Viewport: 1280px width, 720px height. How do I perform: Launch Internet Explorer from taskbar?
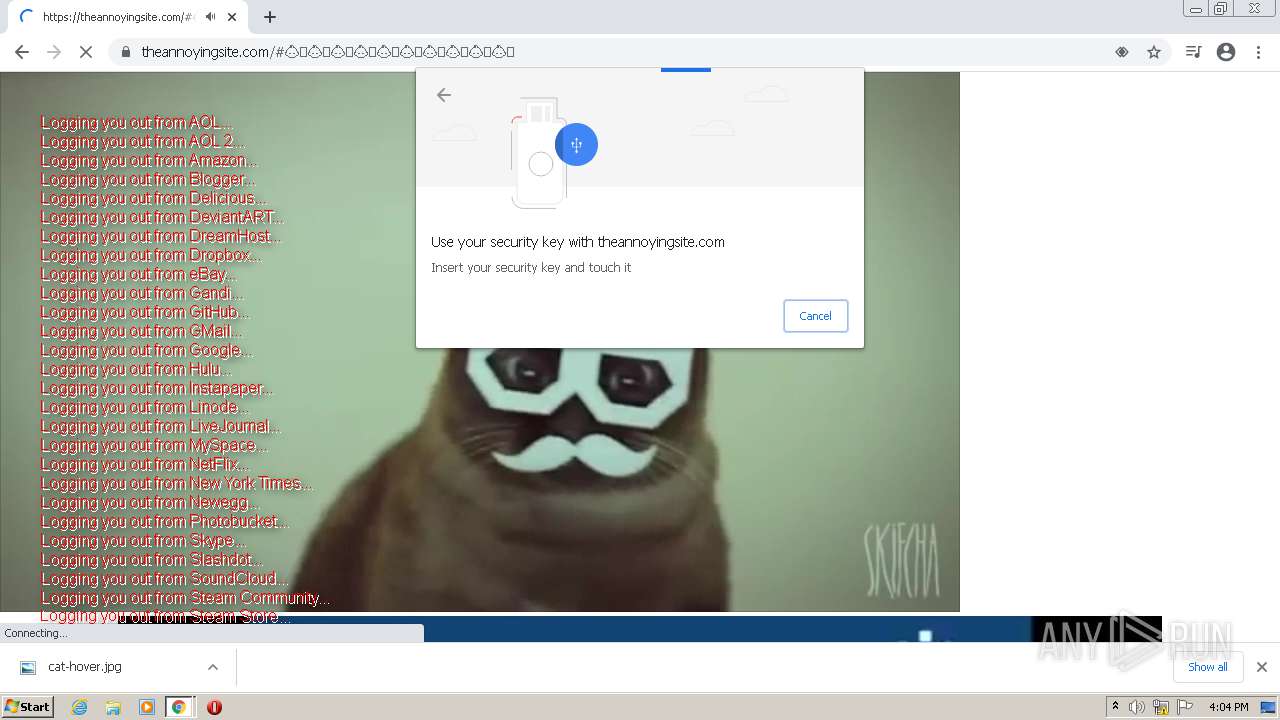point(80,707)
